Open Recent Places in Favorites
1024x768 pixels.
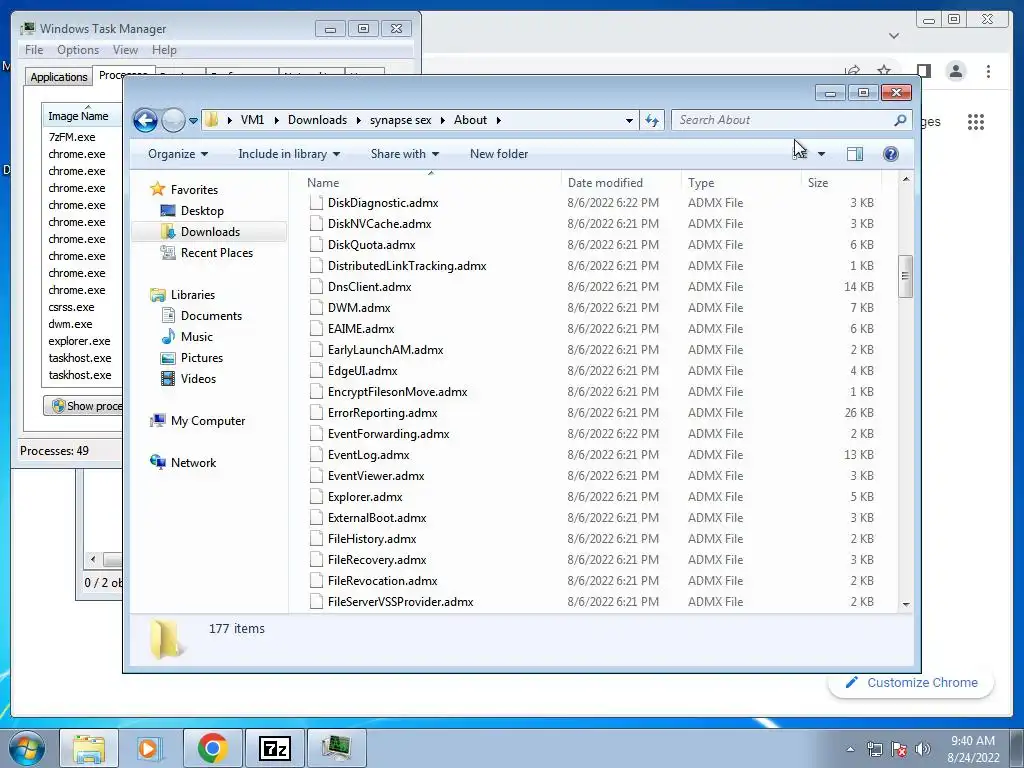[x=217, y=253]
